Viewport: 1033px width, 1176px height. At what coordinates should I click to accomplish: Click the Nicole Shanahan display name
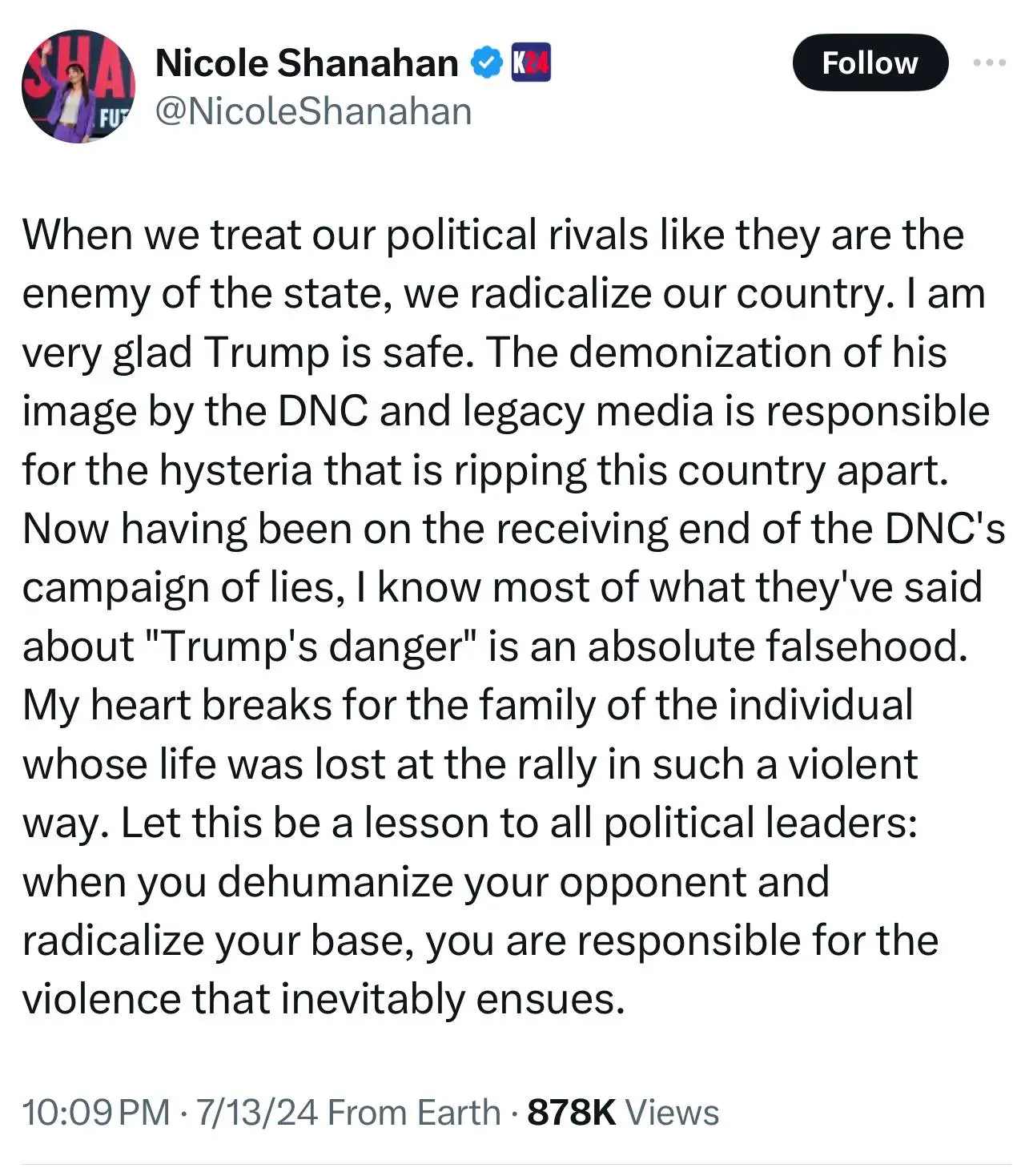[x=306, y=63]
